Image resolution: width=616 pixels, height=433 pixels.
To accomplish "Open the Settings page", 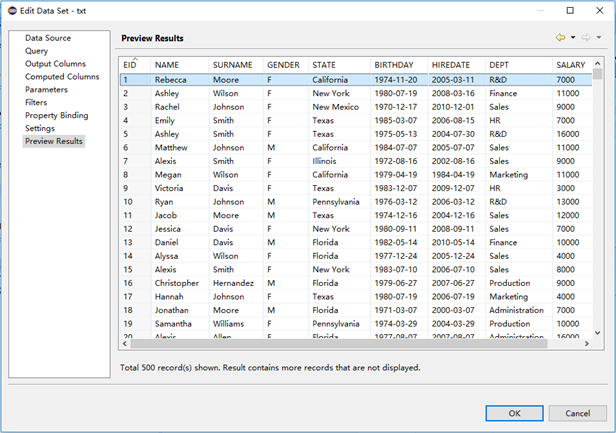I will click(x=40, y=129).
